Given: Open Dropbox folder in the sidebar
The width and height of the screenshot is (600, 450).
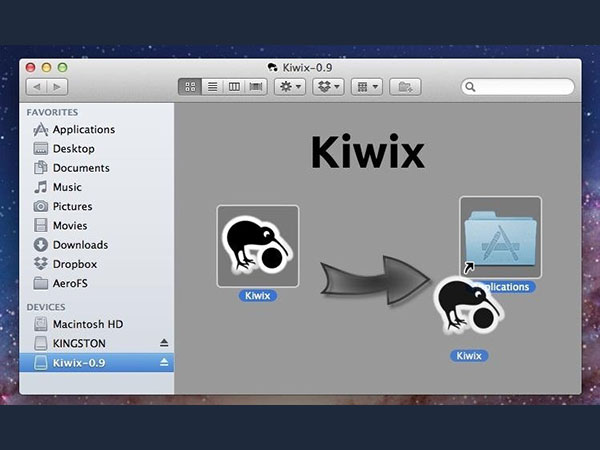Looking at the screenshot, I should coord(74,264).
